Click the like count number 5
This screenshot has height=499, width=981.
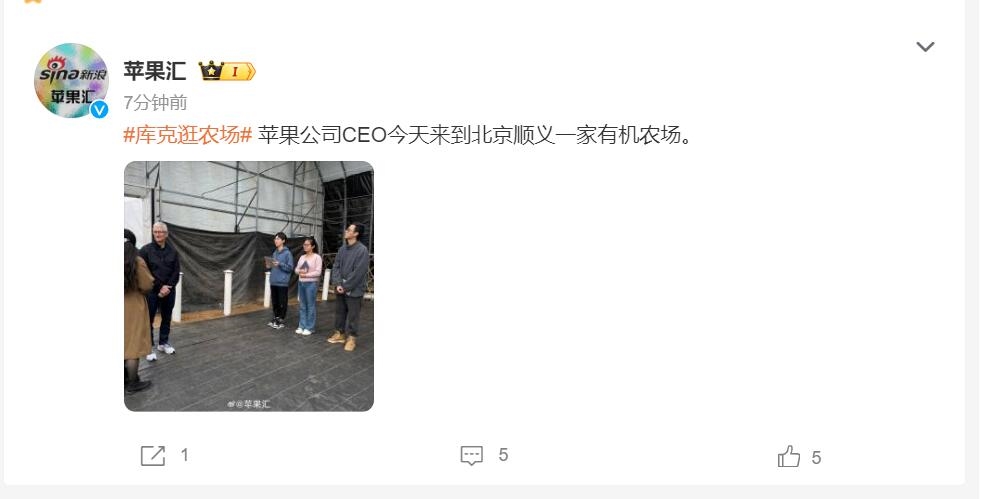[816, 458]
